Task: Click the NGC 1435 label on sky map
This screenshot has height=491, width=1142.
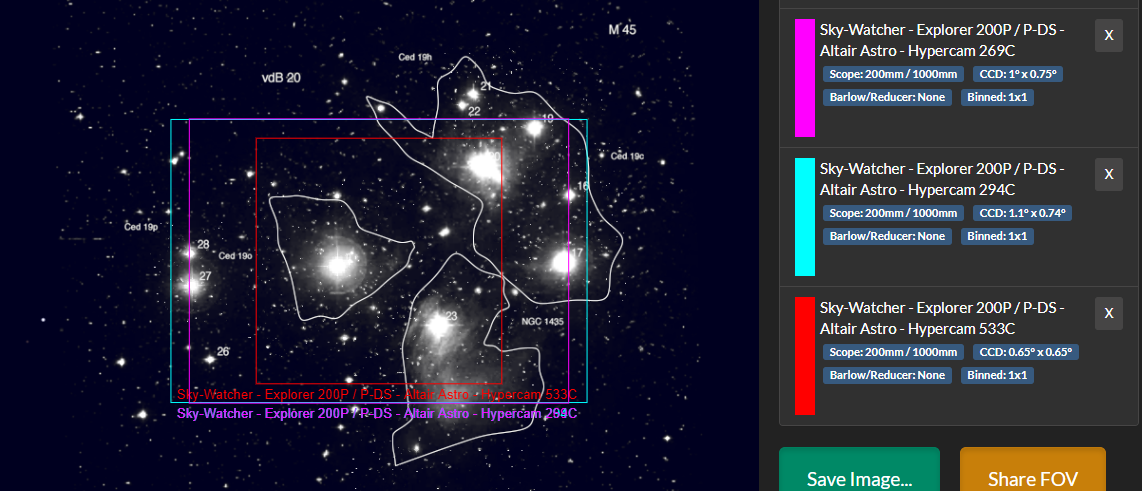Action: (x=543, y=321)
